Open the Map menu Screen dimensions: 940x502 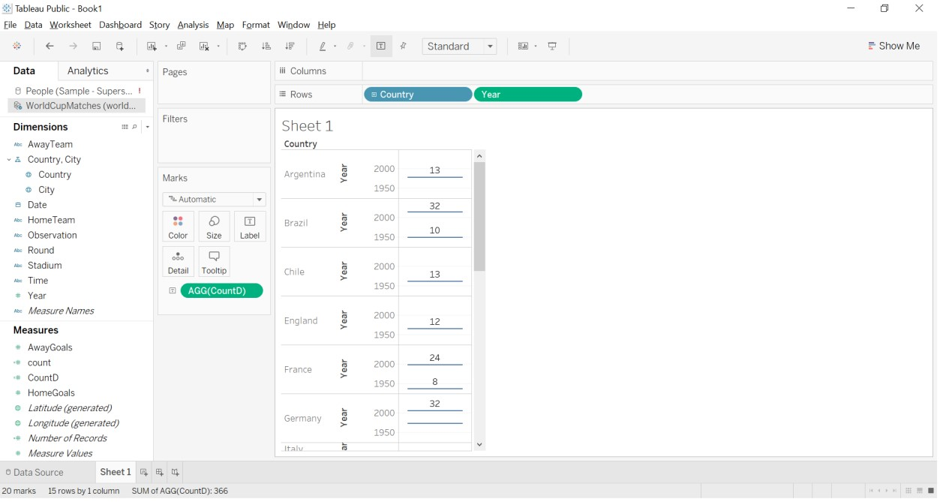tap(225, 25)
